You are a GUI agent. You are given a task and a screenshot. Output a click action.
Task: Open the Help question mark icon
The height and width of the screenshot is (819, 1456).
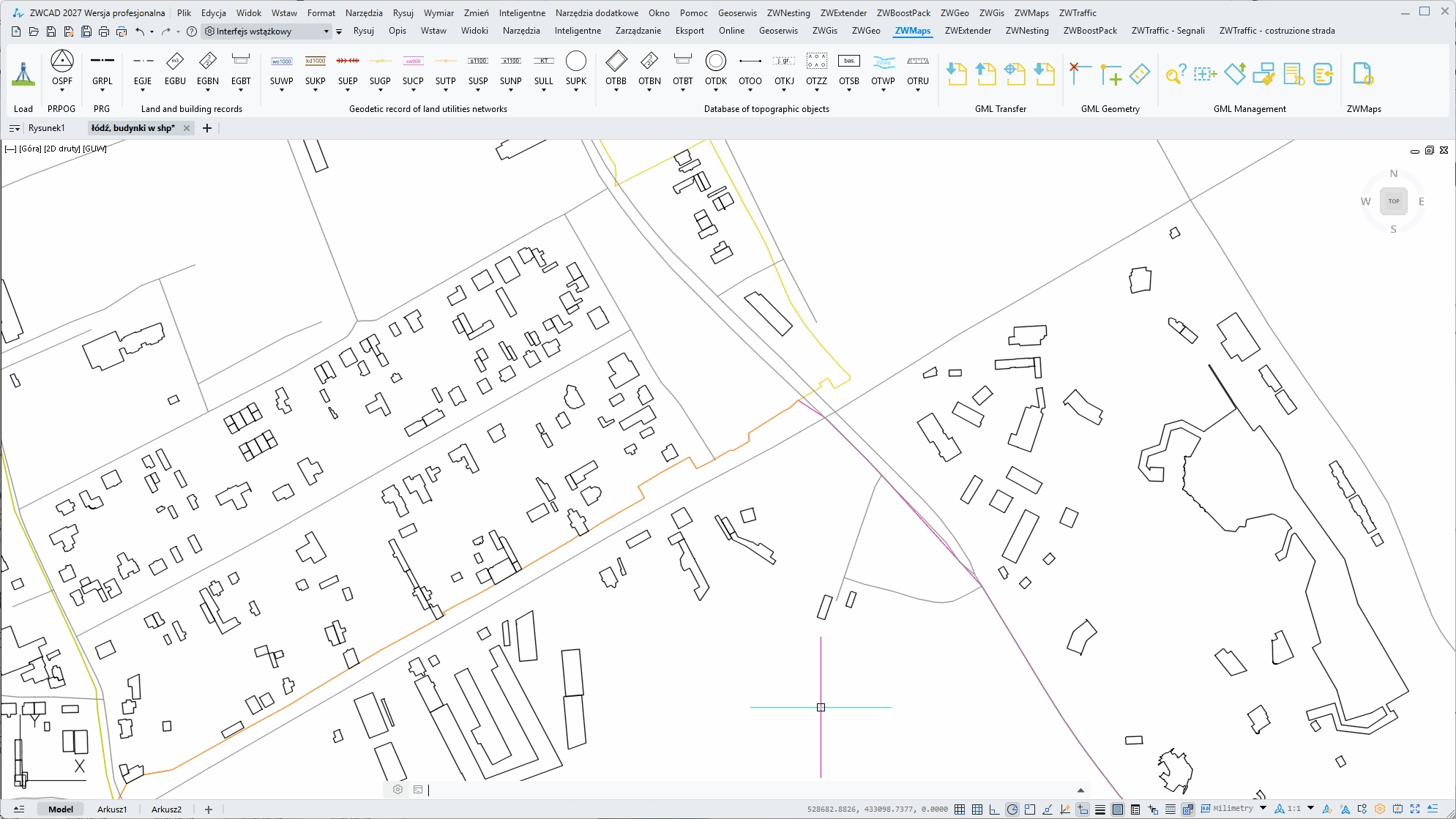[192, 31]
